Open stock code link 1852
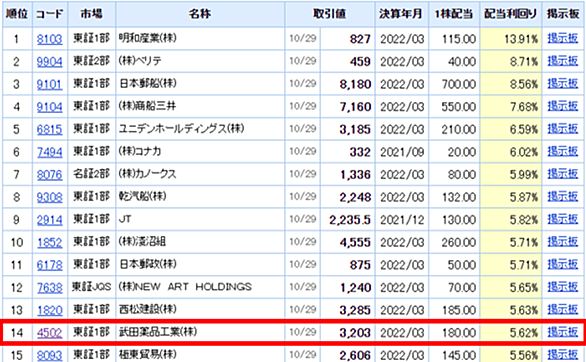Screen dimensions: 586x362 coord(50,242)
